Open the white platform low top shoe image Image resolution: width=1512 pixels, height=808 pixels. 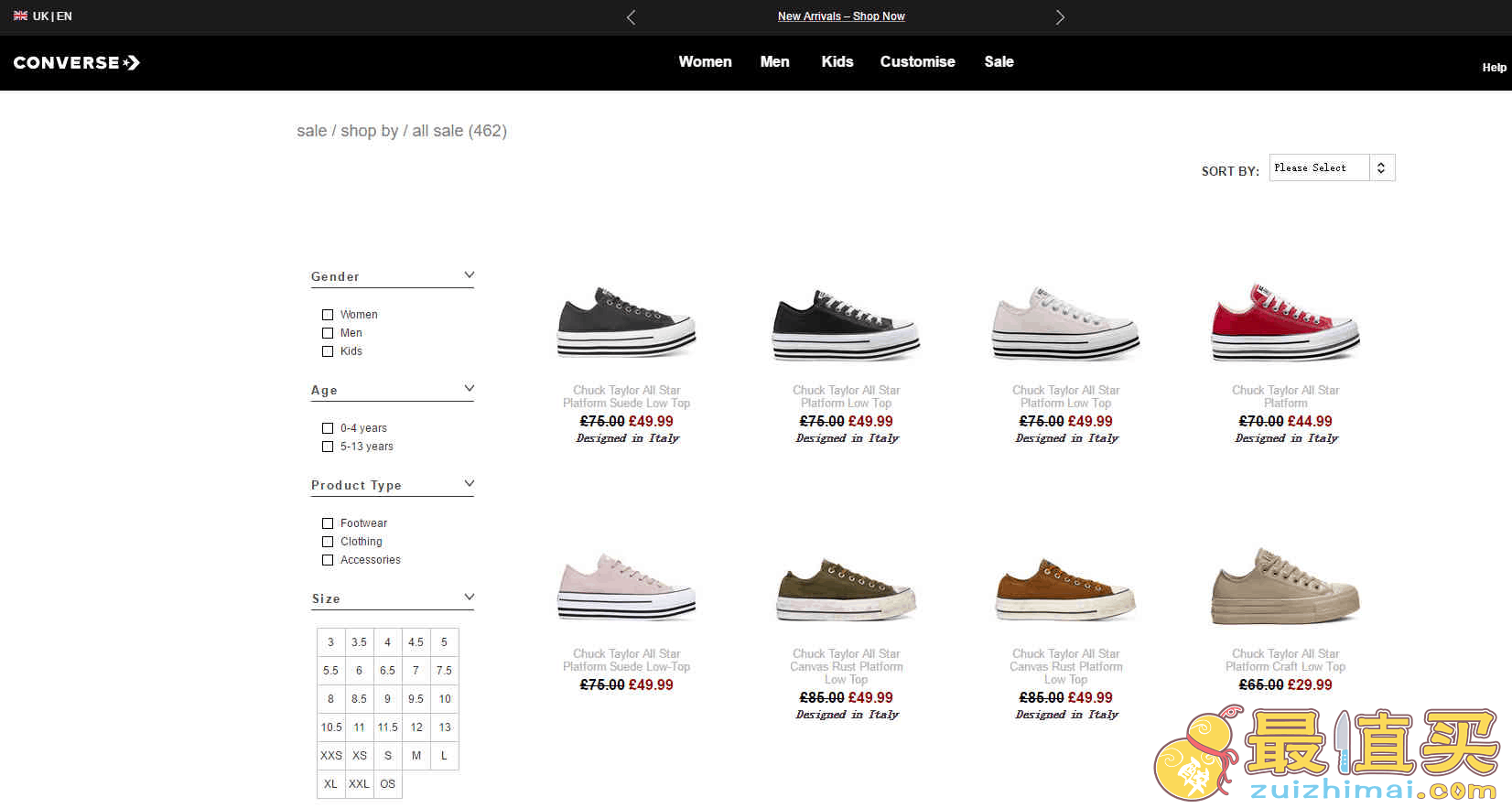tap(1066, 322)
